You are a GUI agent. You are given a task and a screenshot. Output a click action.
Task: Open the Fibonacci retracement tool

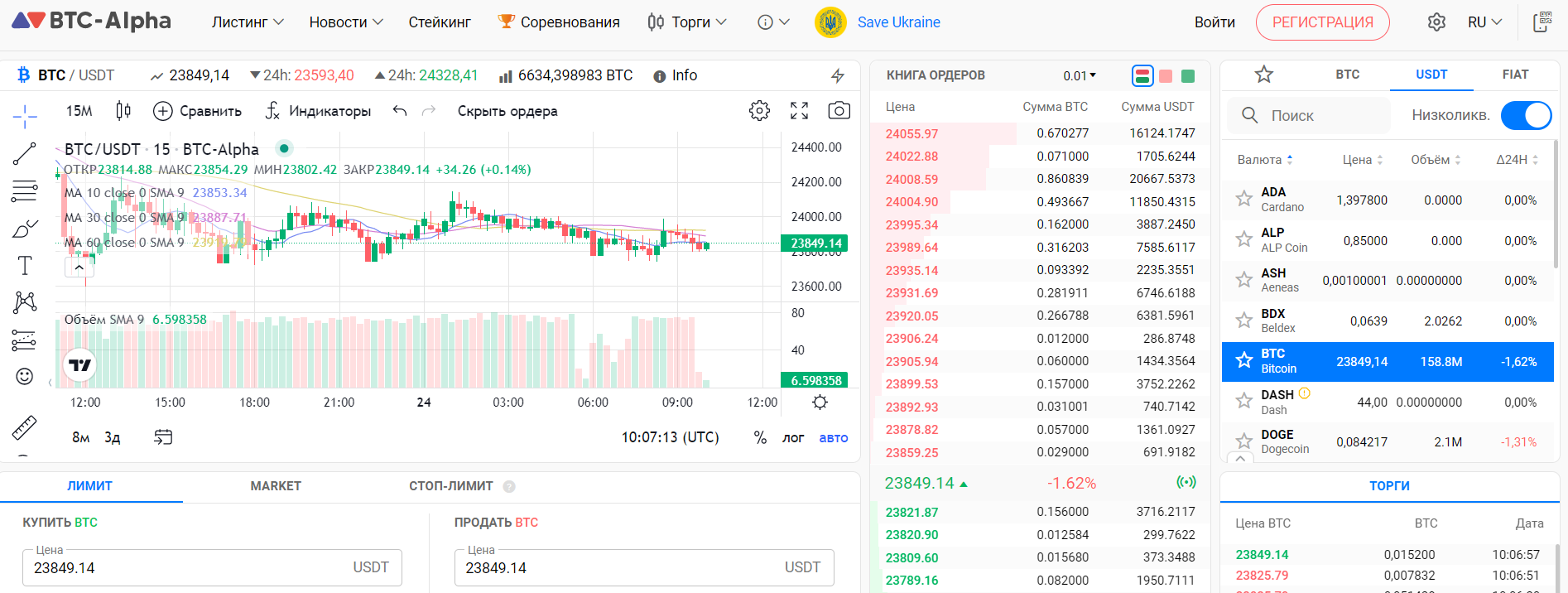tap(25, 190)
